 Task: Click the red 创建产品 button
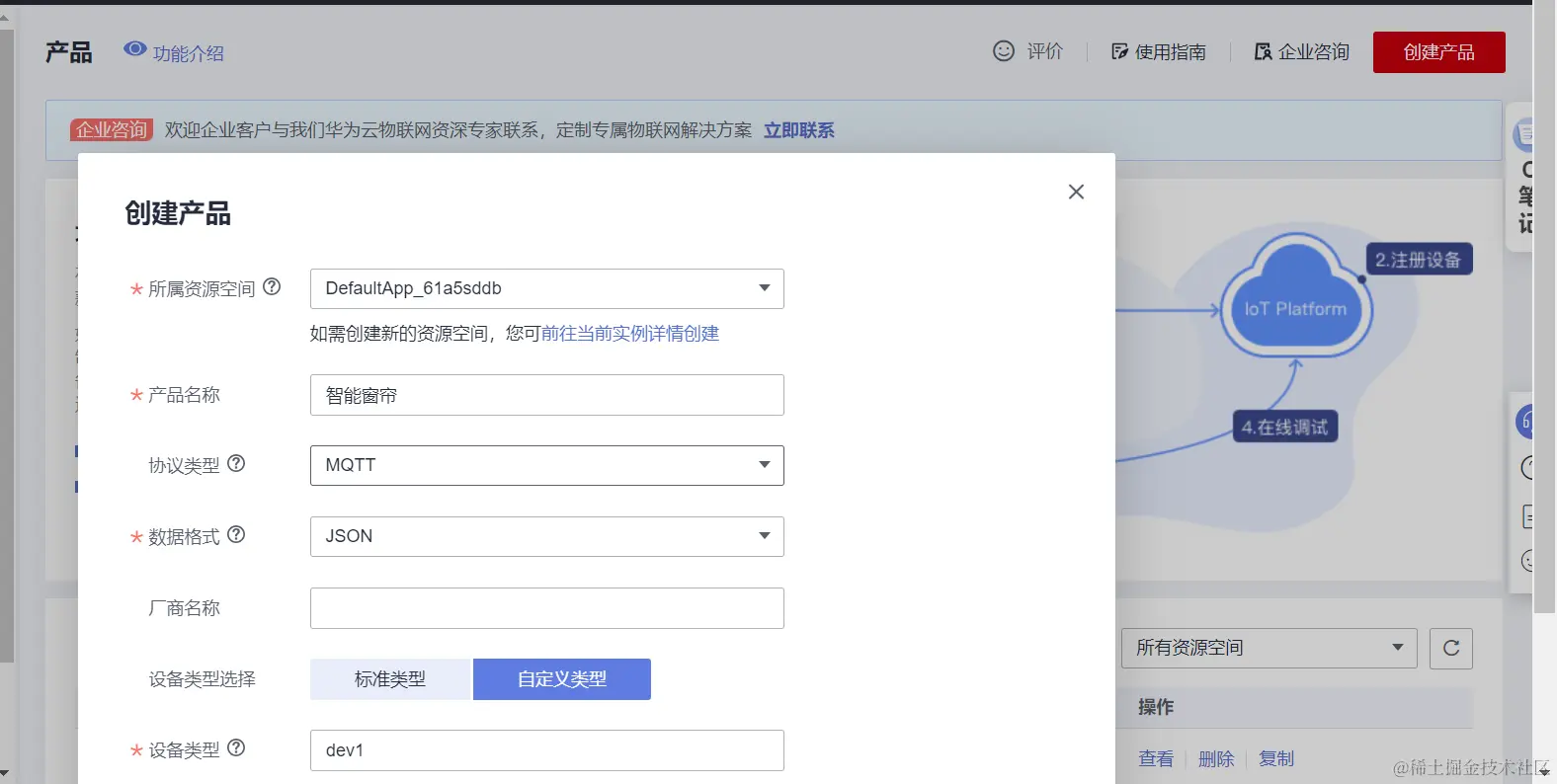(1438, 52)
